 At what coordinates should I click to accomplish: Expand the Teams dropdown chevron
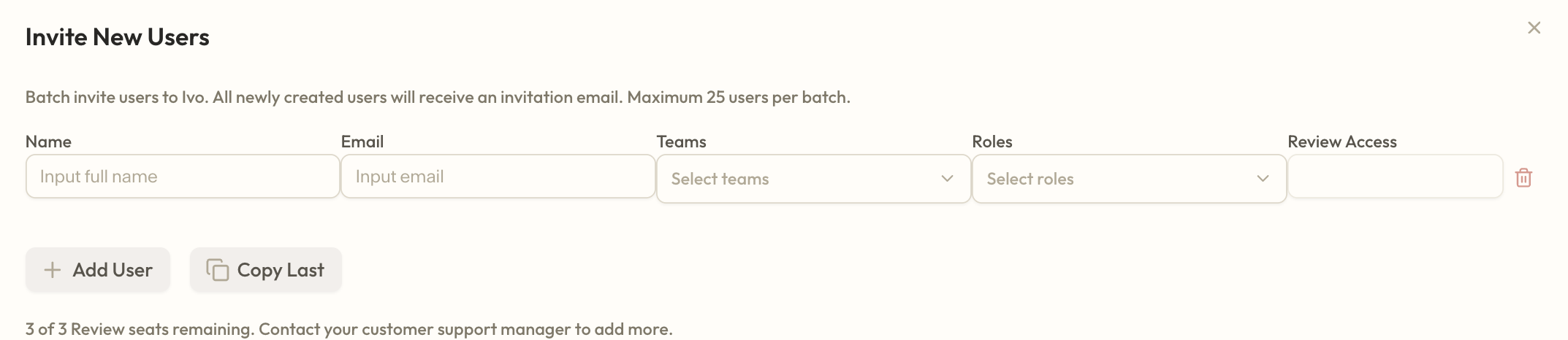click(947, 179)
